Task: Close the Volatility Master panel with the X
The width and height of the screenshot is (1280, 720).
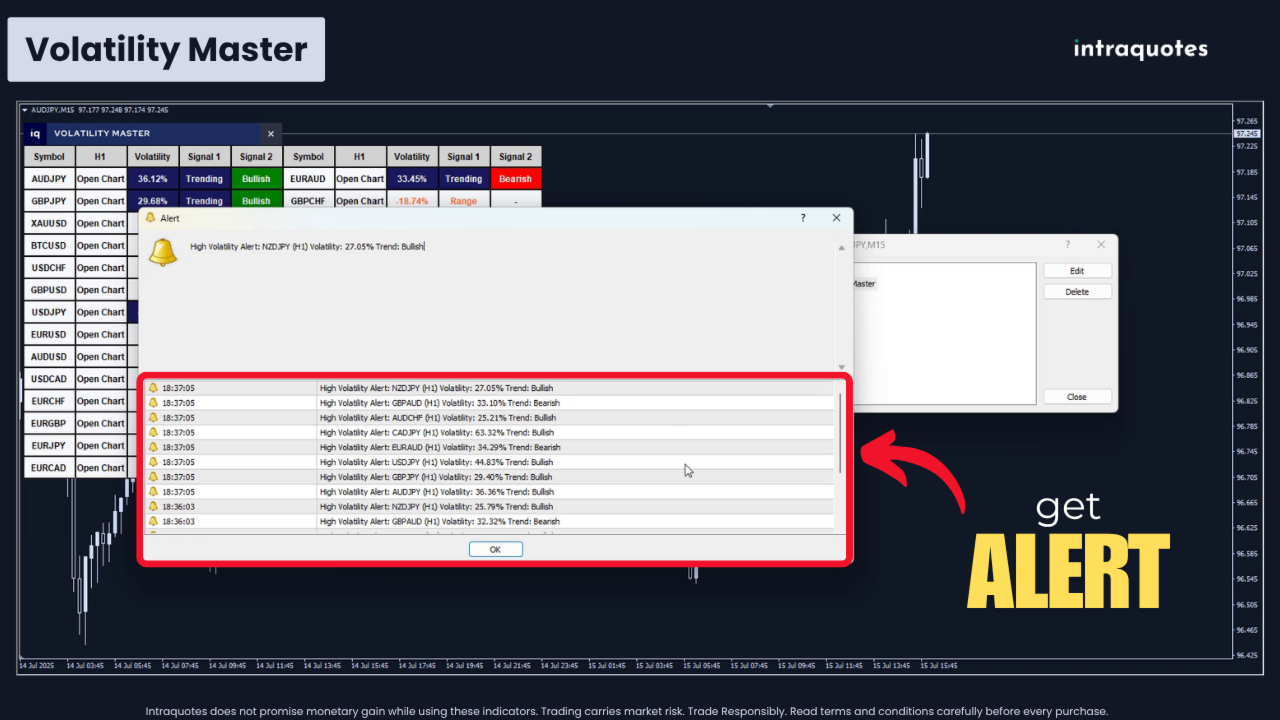Action: (270, 133)
